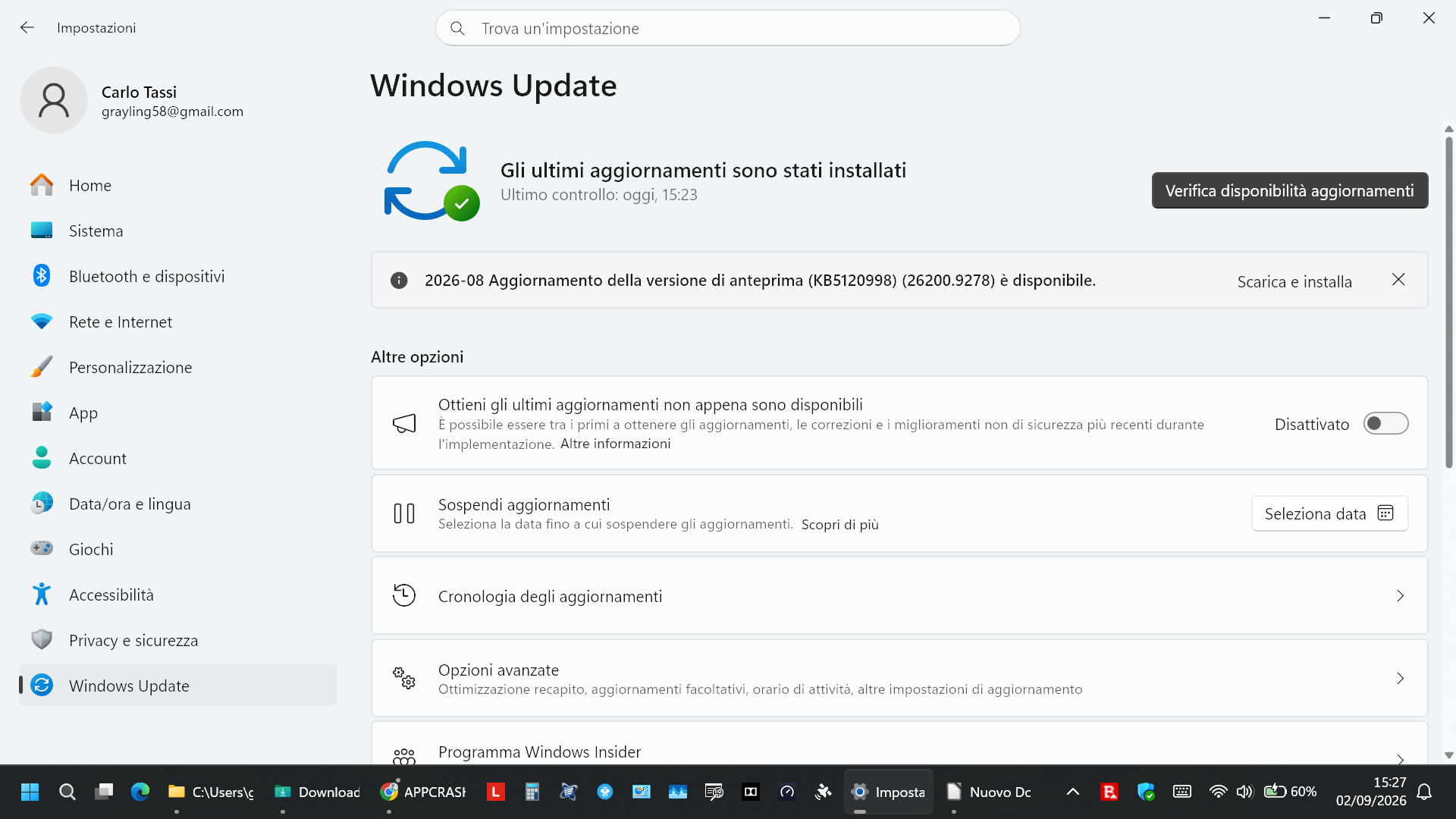Click the Data/ora e lingua globe icon

42,504
